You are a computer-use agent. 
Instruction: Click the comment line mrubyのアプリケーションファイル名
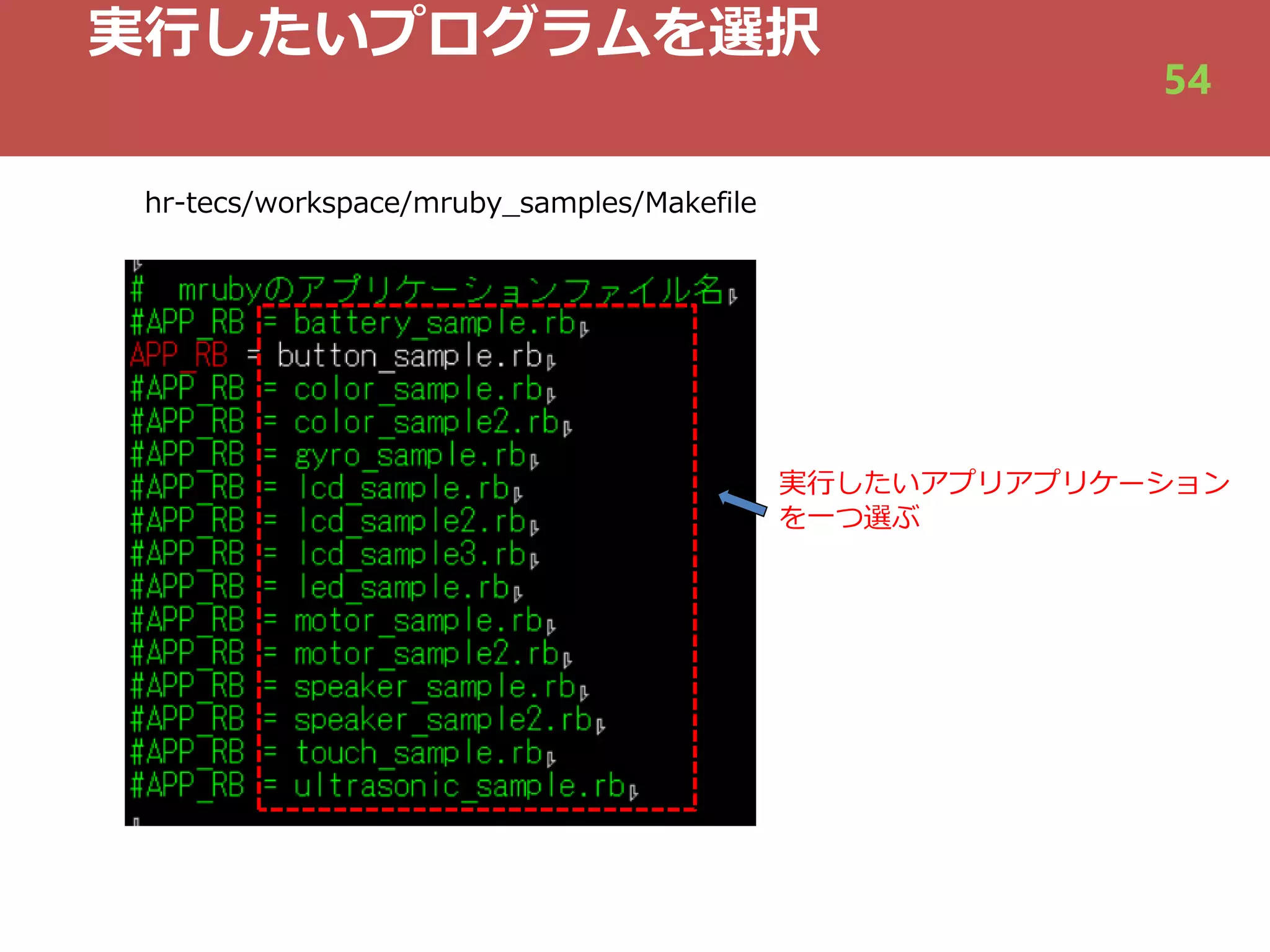coord(434,290)
